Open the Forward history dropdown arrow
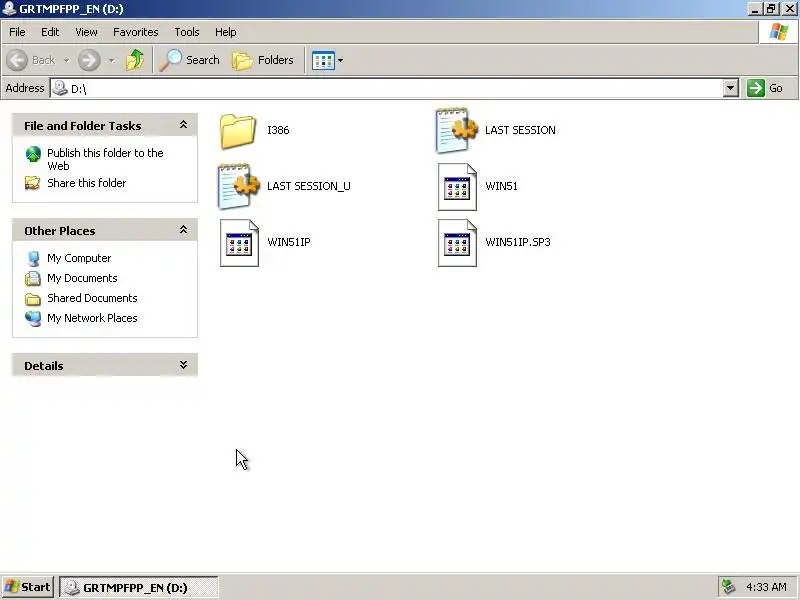Image resolution: width=800 pixels, height=600 pixels. pos(112,61)
